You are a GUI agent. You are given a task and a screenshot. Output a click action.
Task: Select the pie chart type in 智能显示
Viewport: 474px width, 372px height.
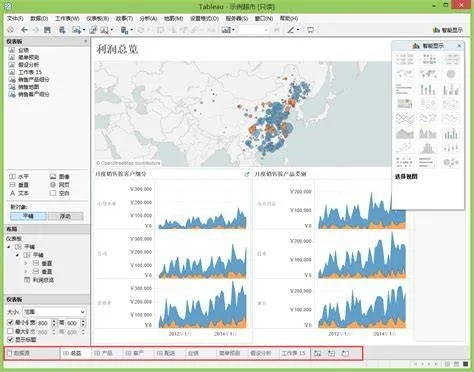click(x=451, y=74)
